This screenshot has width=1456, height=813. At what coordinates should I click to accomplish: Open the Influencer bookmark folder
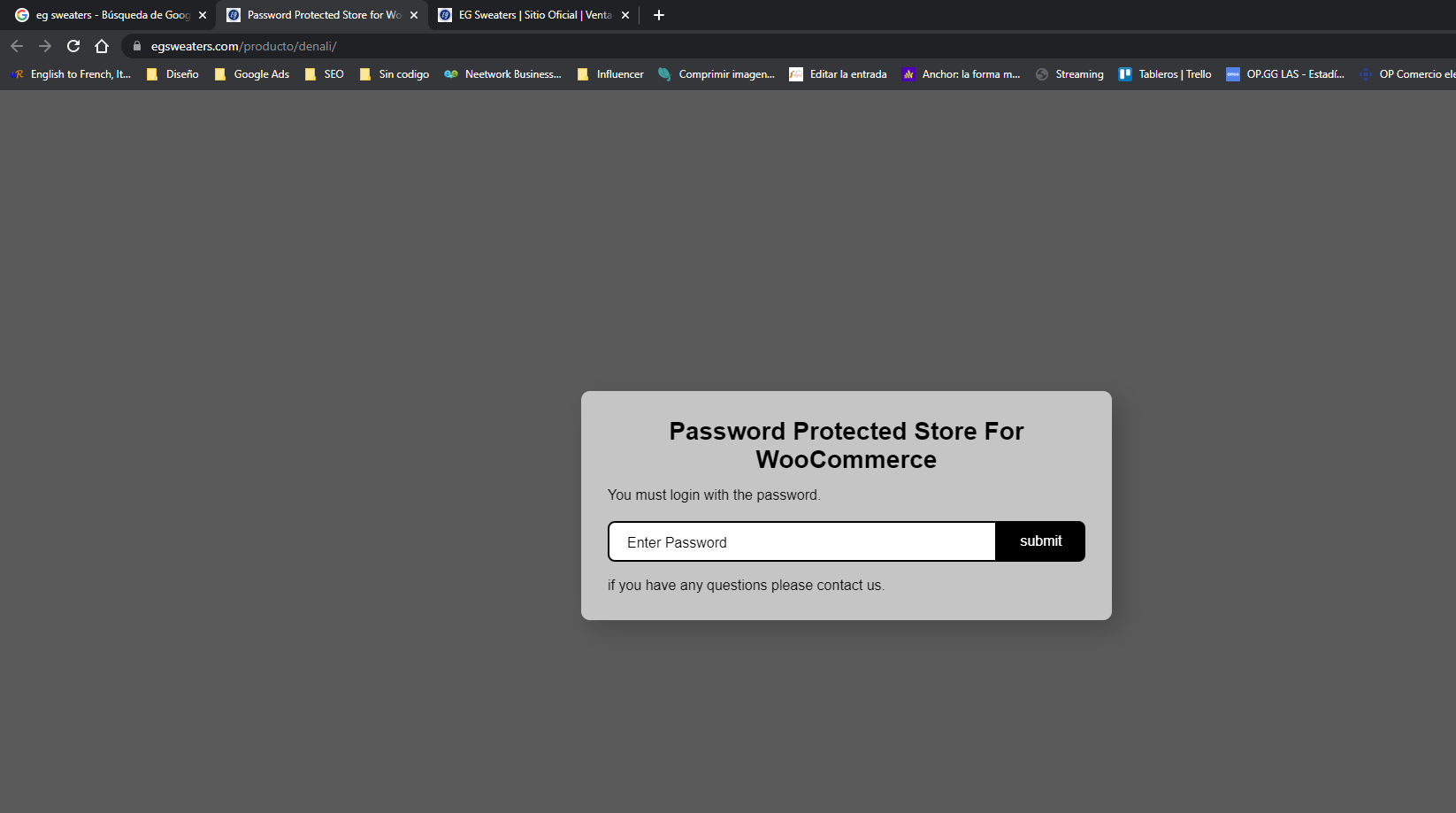pos(610,74)
